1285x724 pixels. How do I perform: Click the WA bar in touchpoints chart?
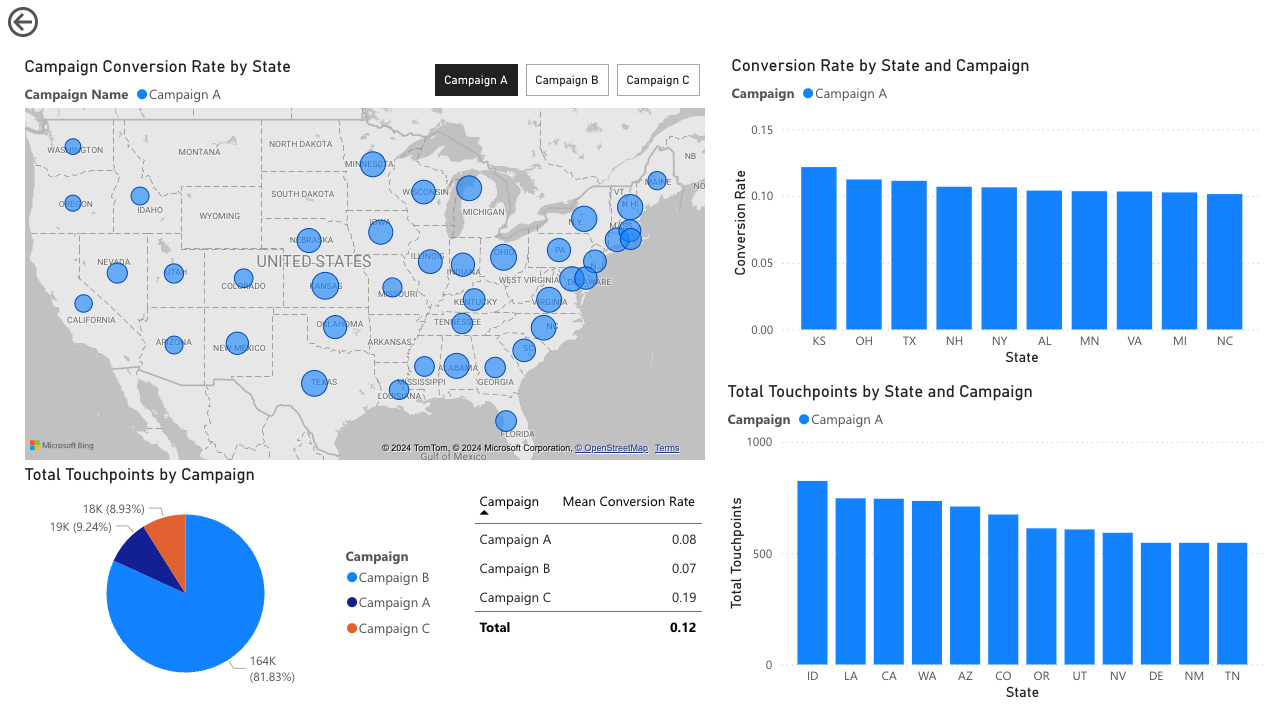(x=927, y=583)
